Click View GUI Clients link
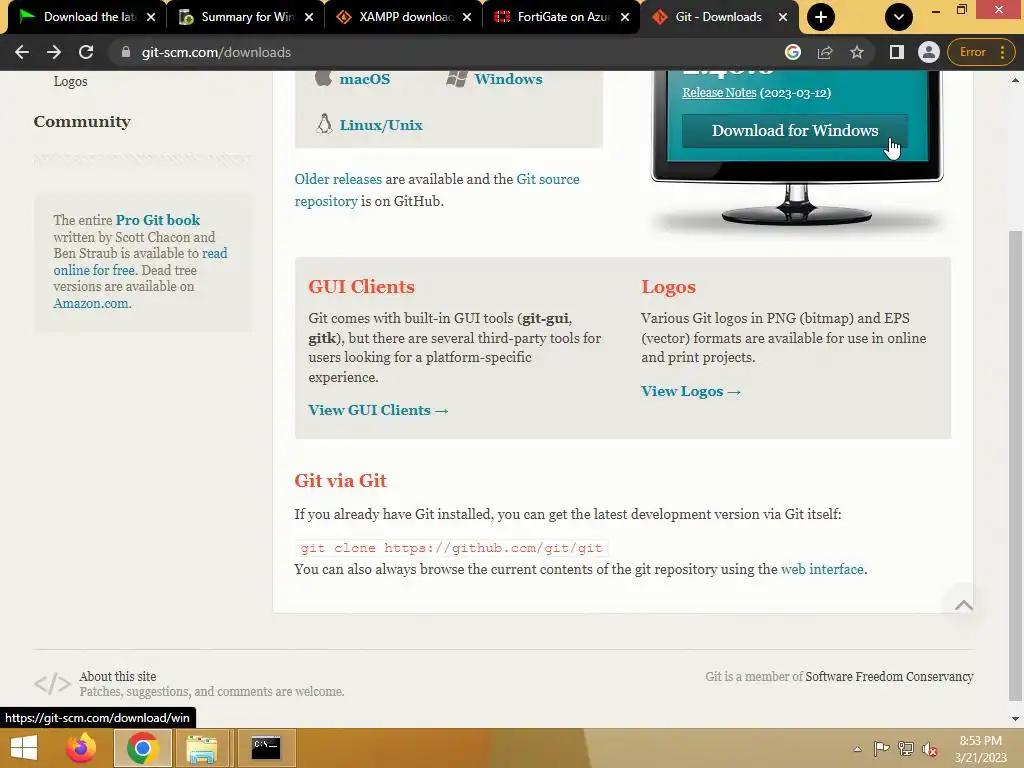 click(378, 410)
